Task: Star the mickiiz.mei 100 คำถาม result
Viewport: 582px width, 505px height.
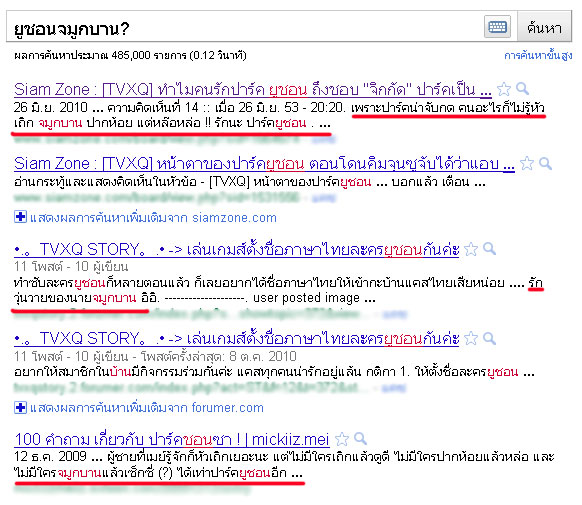Action: click(x=342, y=439)
